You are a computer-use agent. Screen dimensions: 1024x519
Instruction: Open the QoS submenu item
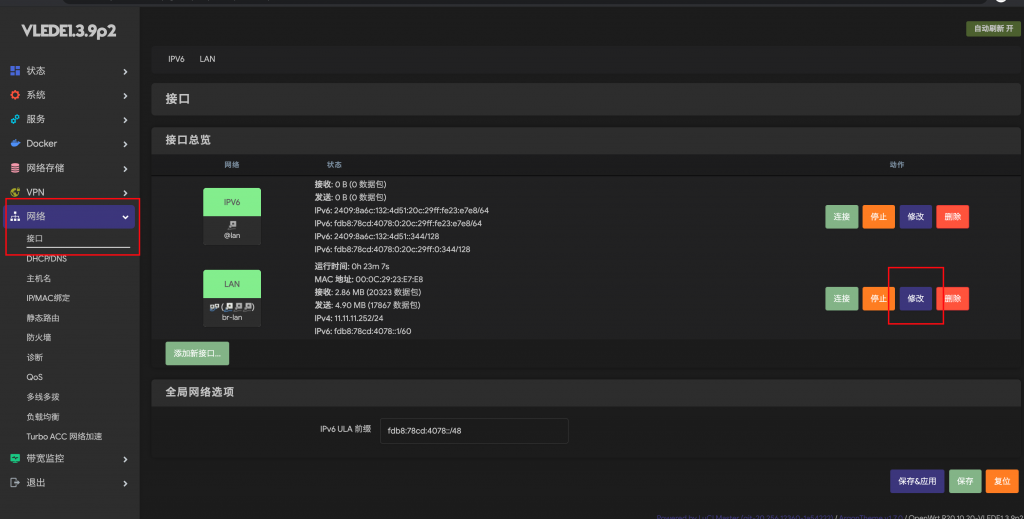pyautogui.click(x=35, y=377)
